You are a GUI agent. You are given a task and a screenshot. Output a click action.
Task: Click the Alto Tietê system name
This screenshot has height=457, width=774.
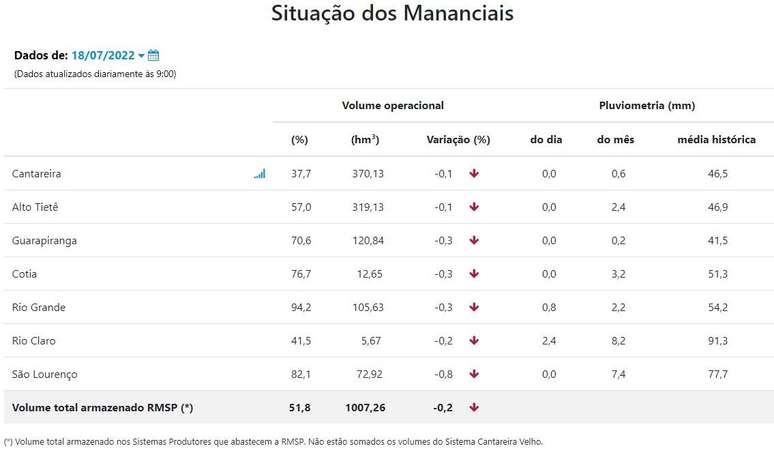point(35,207)
